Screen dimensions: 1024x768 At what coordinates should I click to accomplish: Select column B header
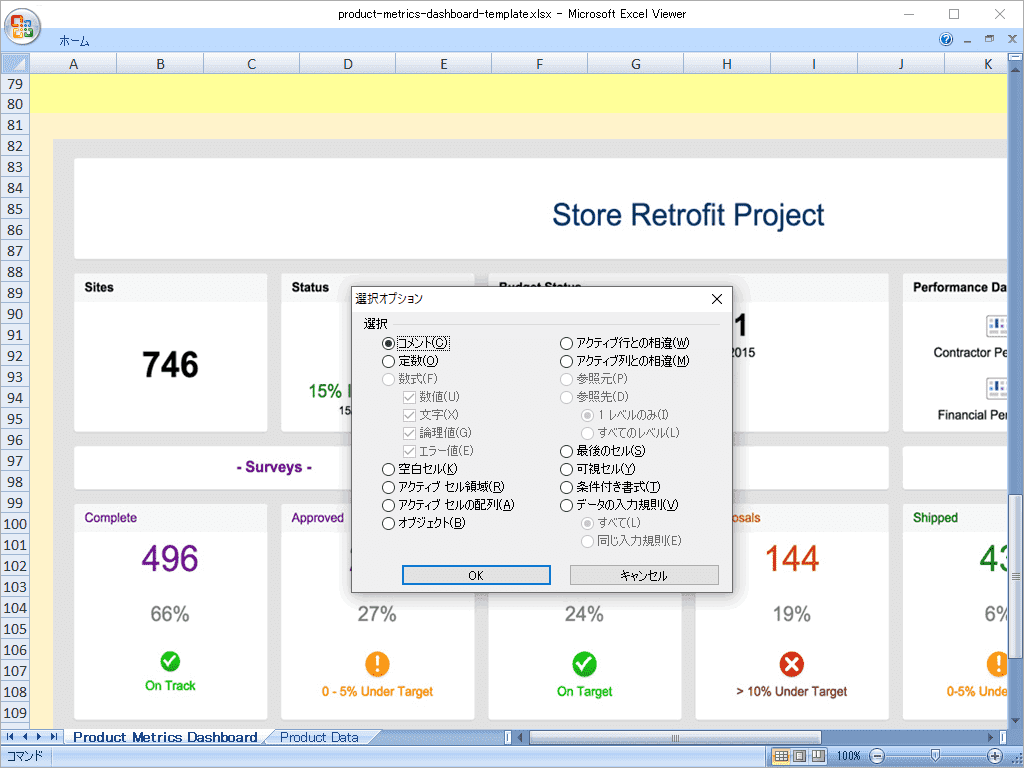(160, 64)
